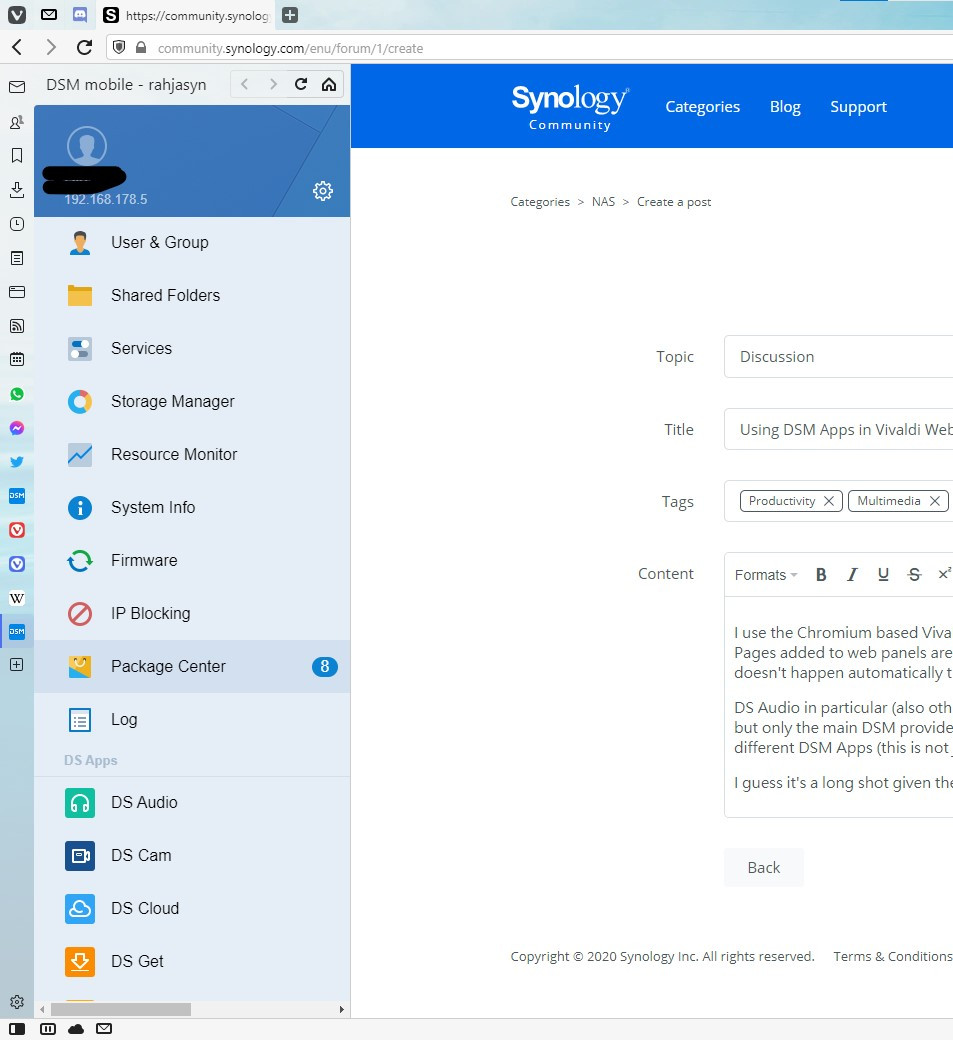Open the DS Cloud app
Screen dimensions: 953x1040
coord(145,908)
